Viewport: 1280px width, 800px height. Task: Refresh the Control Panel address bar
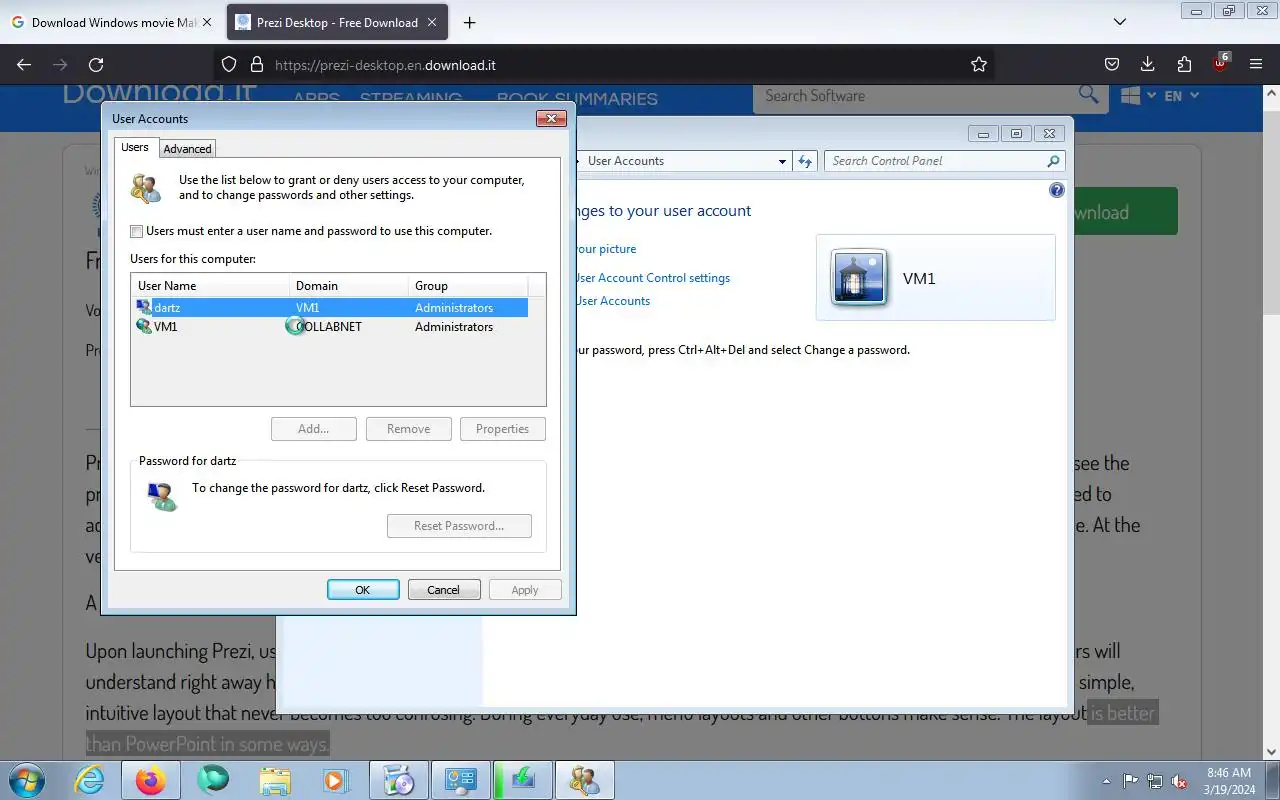806,161
